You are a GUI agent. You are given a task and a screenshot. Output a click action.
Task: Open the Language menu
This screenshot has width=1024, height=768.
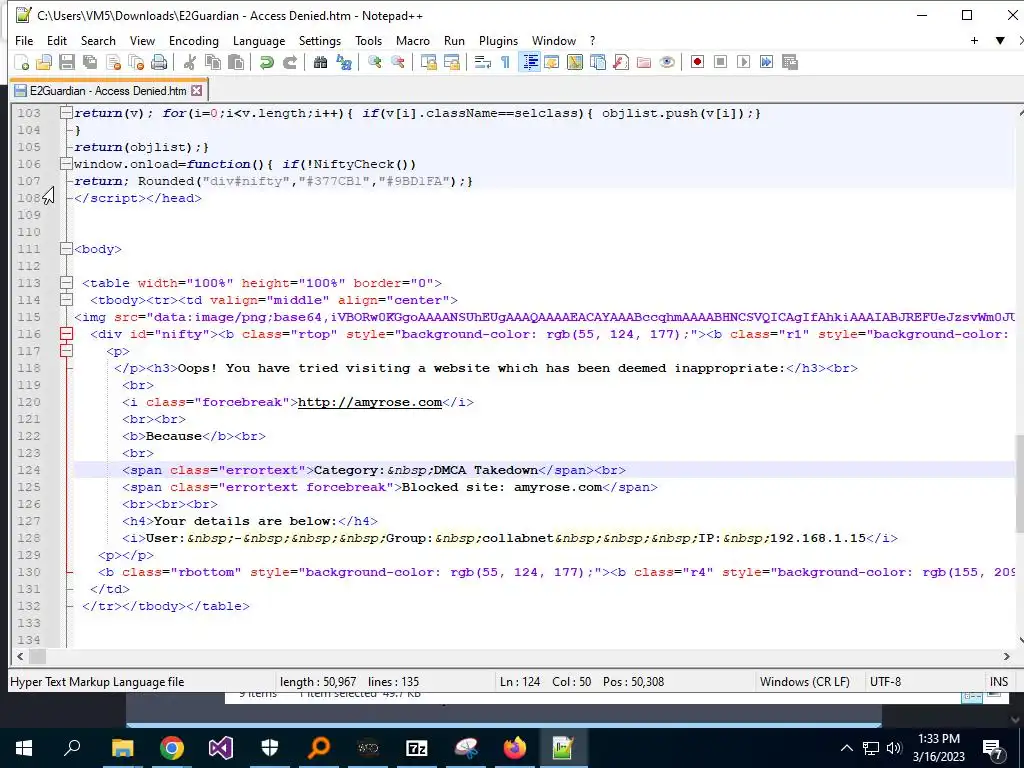point(259,40)
